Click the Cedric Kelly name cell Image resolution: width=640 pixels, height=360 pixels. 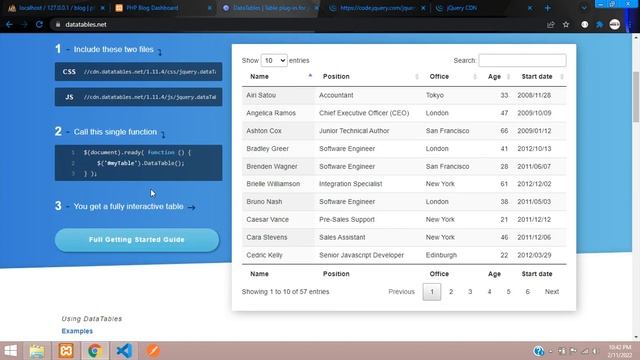(278, 255)
